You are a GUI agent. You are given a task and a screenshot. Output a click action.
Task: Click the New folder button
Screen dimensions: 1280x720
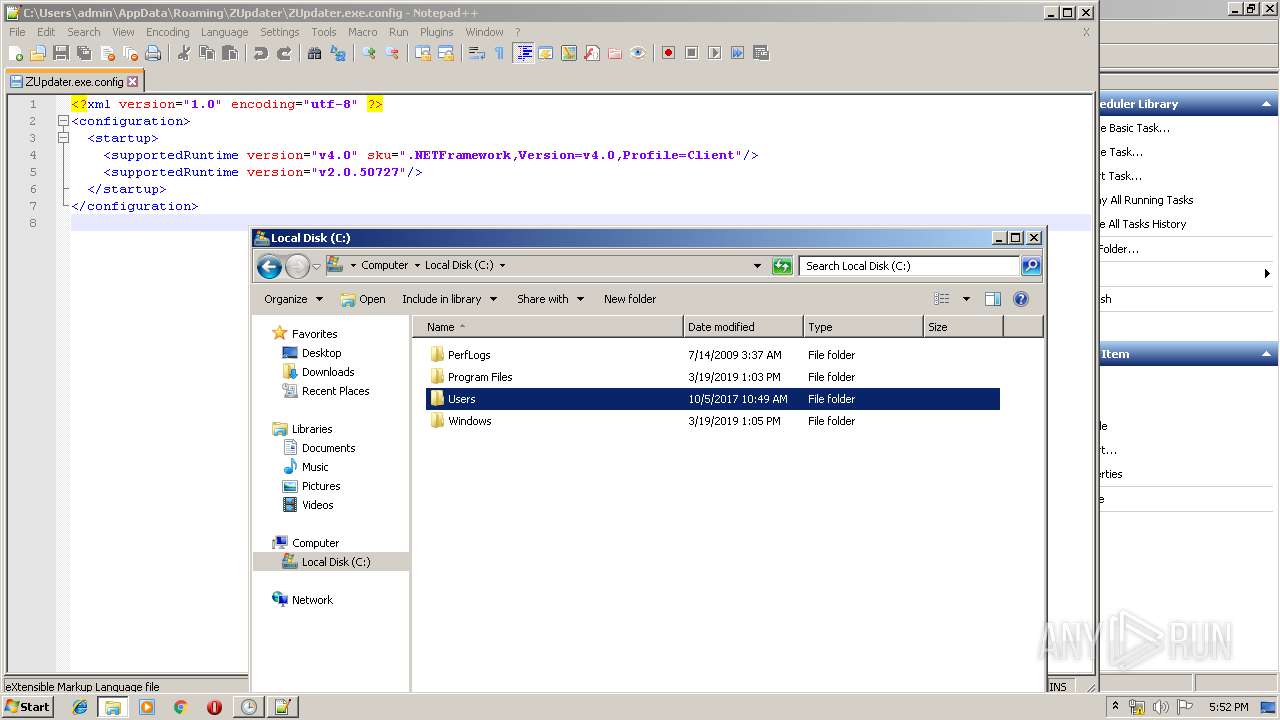(630, 299)
